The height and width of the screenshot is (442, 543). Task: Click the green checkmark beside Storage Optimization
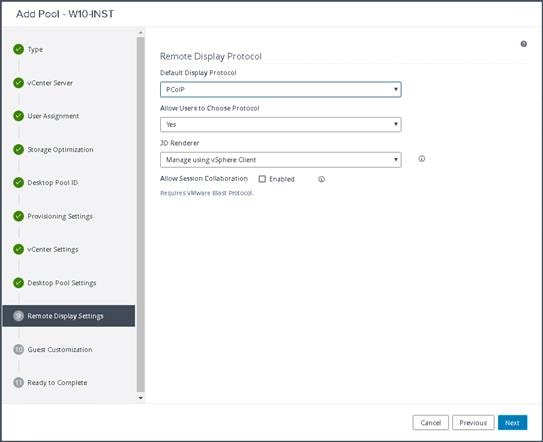coord(18,150)
